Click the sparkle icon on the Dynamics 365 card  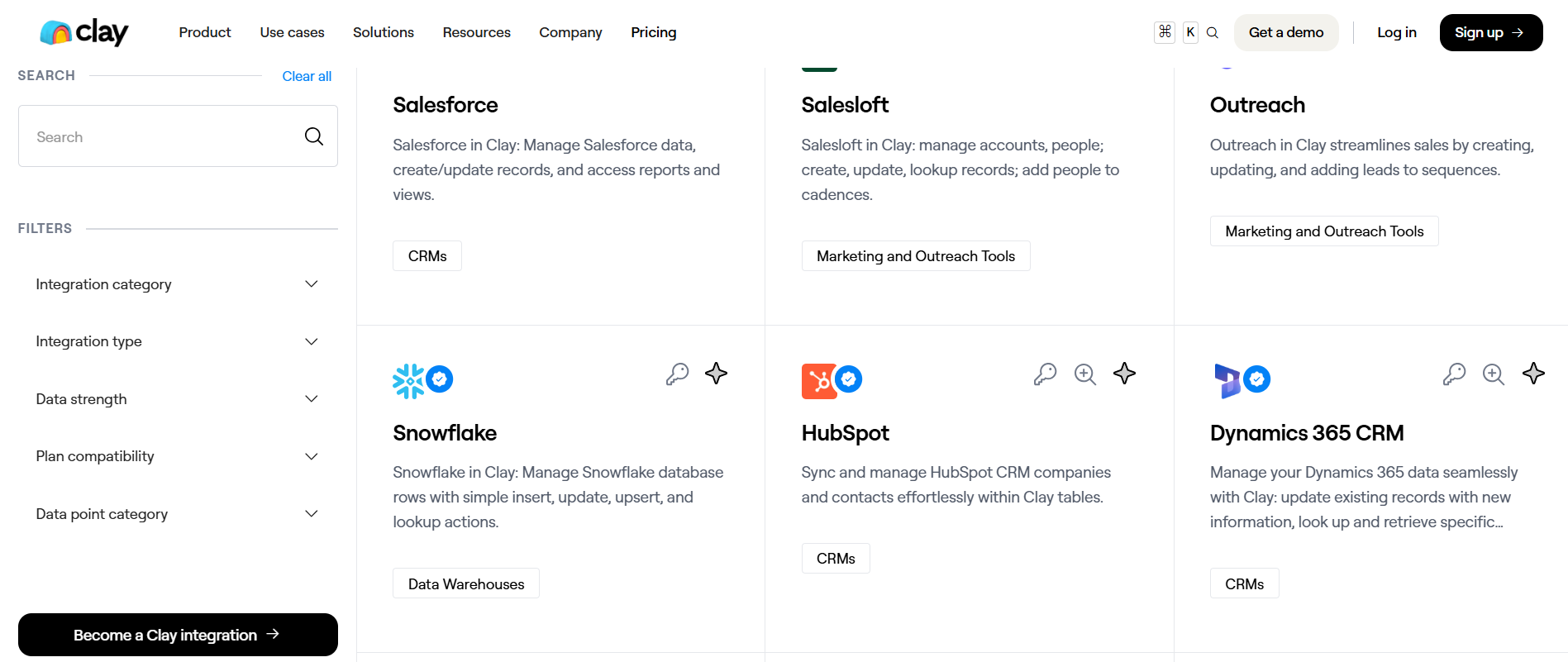click(1533, 374)
